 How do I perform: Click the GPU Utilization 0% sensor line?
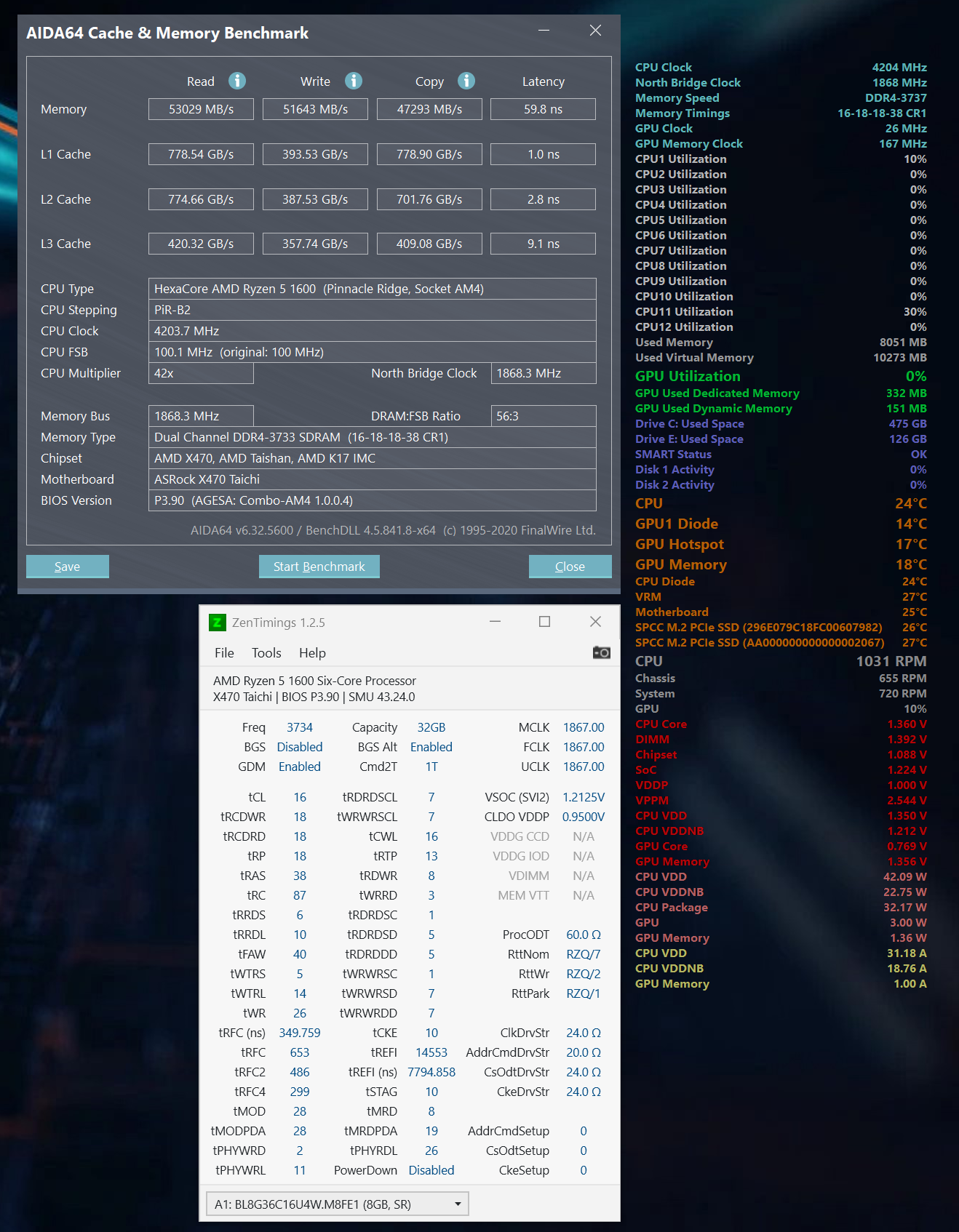(x=781, y=376)
